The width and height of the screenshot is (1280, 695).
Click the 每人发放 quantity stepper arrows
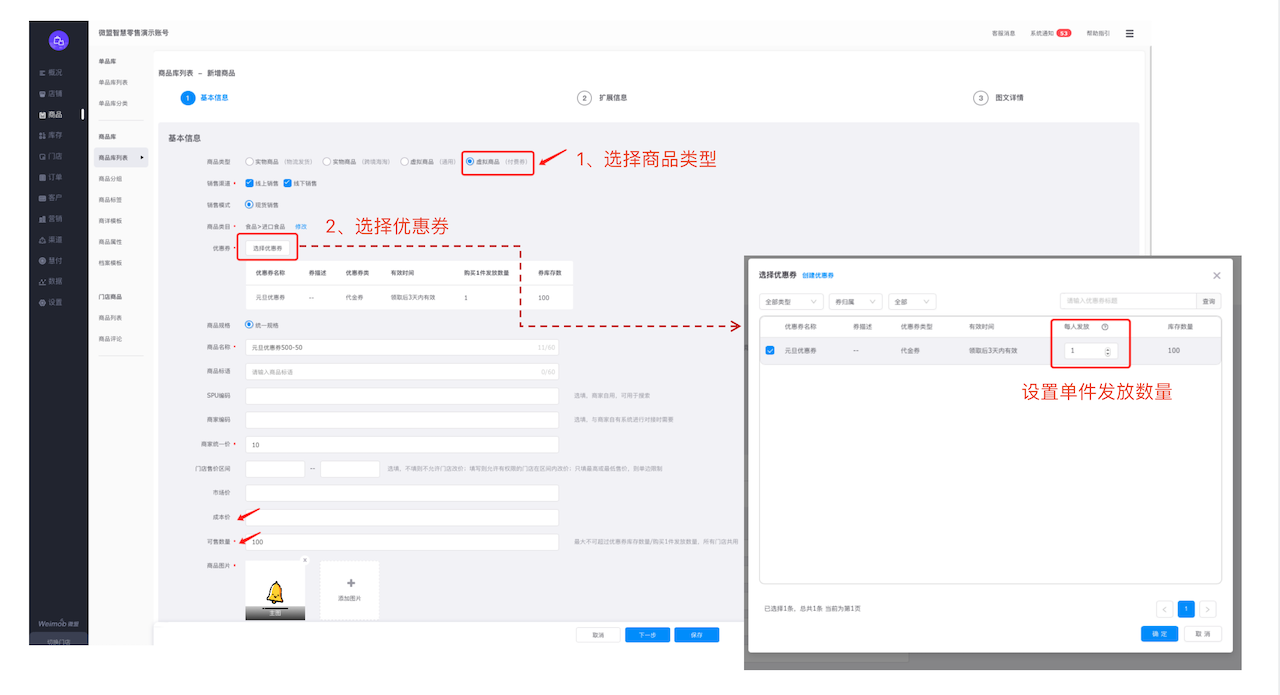[1107, 351]
